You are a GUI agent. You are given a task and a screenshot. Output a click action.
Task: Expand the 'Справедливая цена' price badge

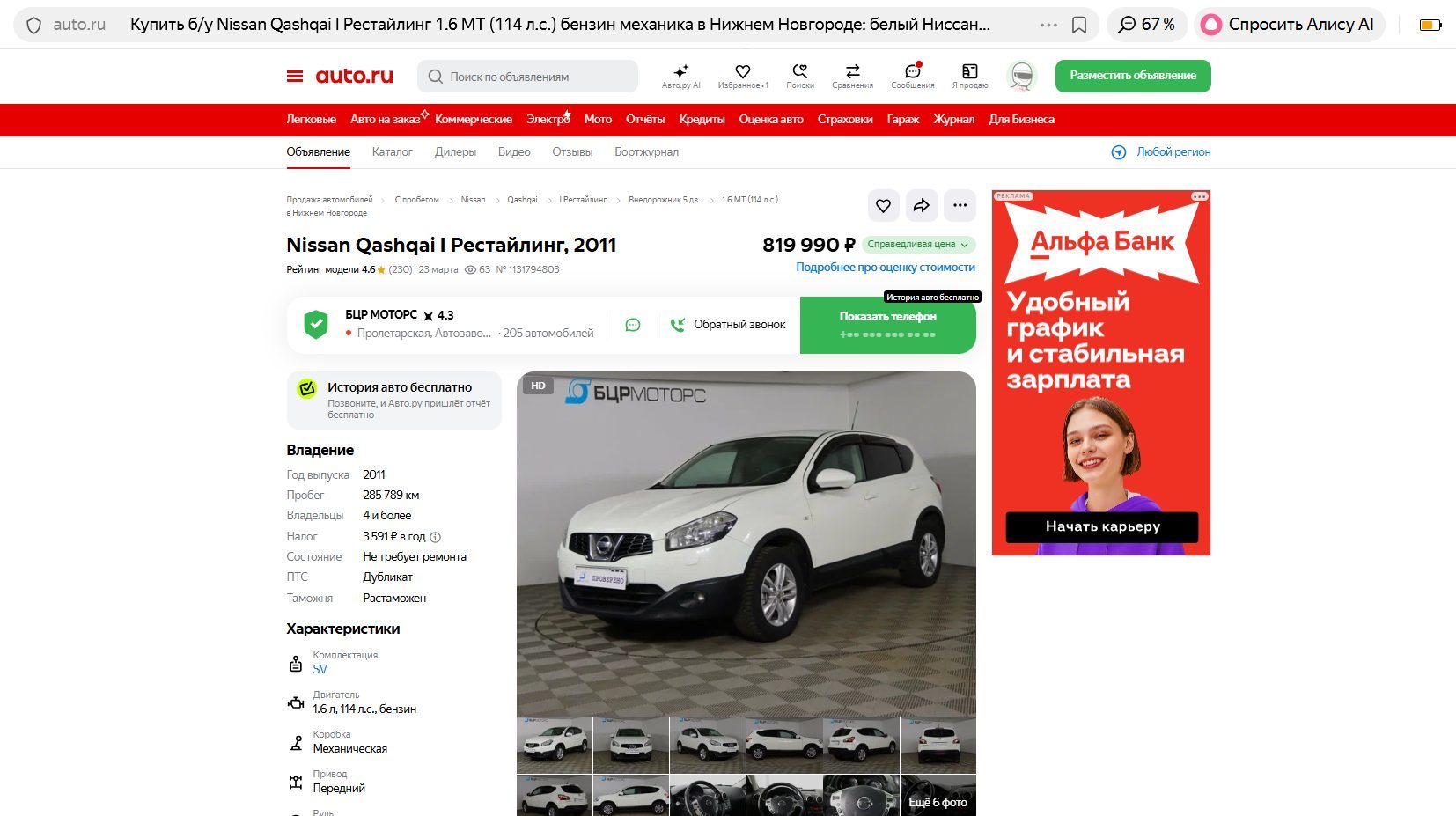pyautogui.click(x=918, y=245)
